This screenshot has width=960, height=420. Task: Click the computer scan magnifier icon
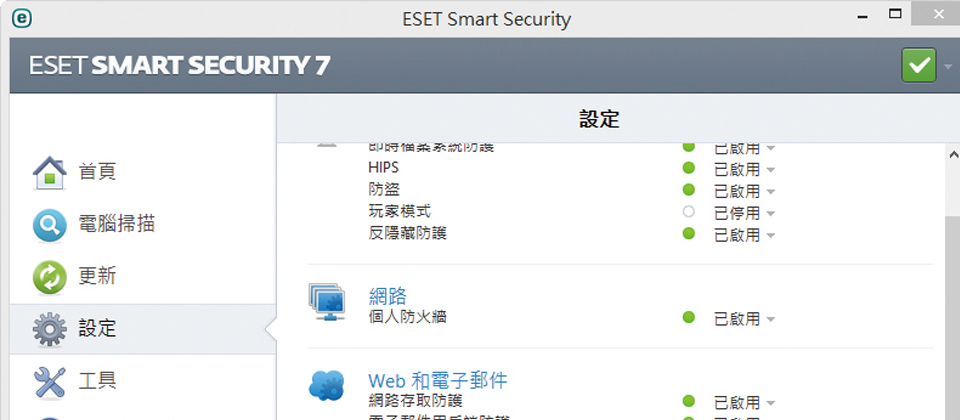[x=50, y=225]
